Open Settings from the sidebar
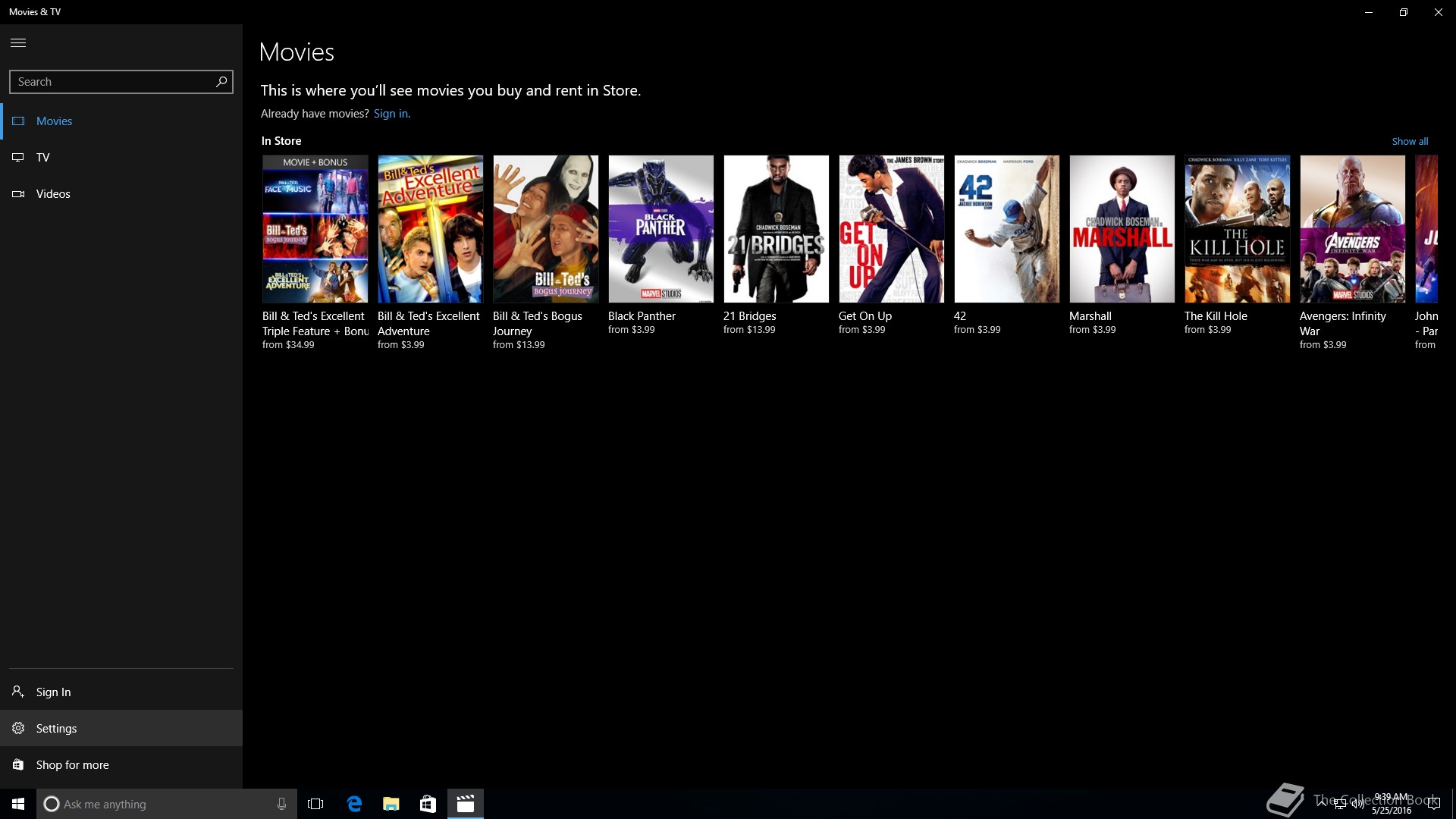 (x=121, y=728)
